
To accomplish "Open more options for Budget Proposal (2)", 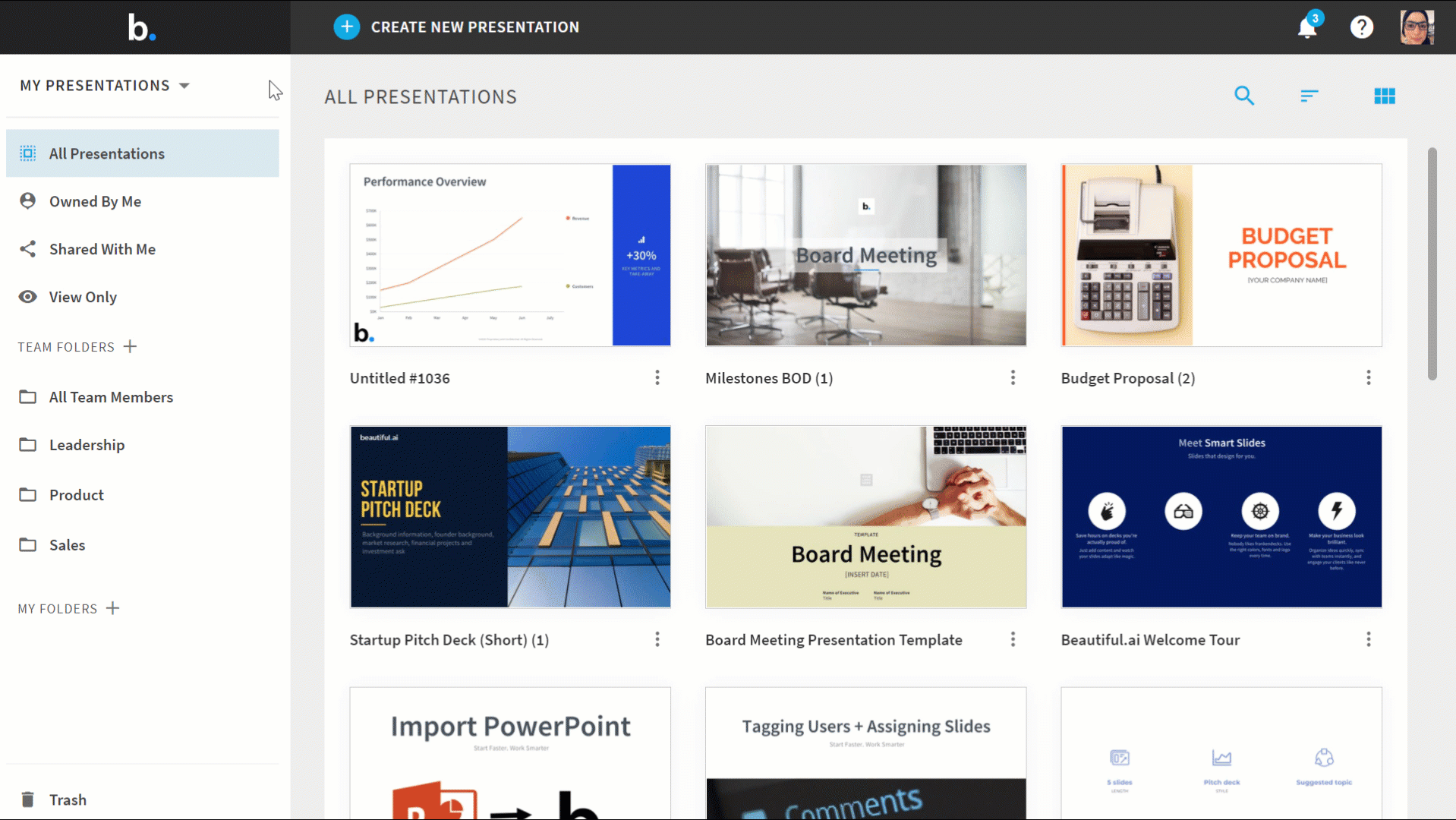I will [x=1369, y=378].
